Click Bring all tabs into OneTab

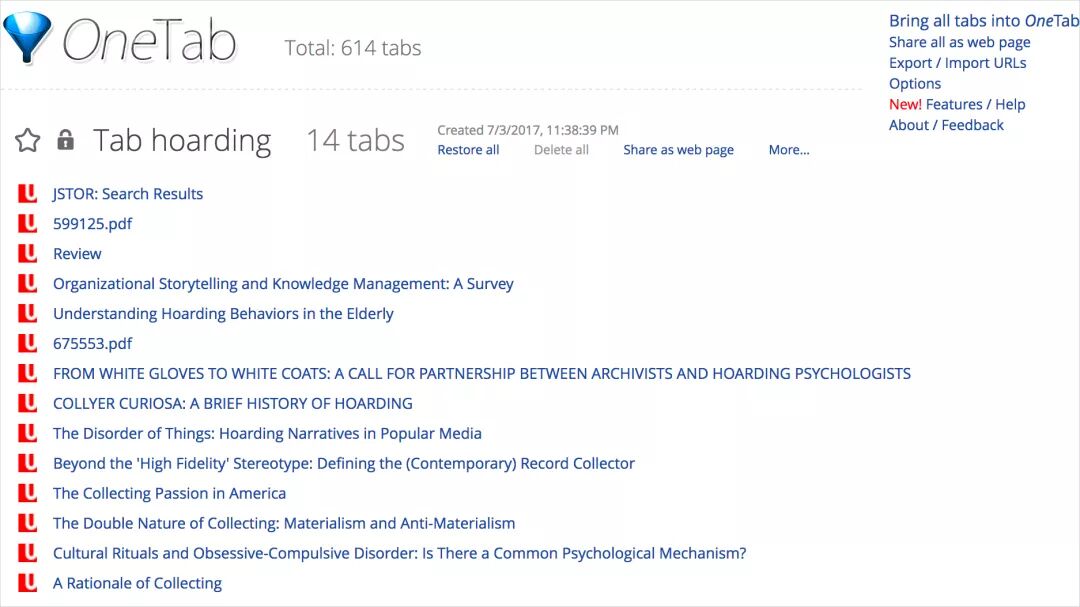pos(984,21)
